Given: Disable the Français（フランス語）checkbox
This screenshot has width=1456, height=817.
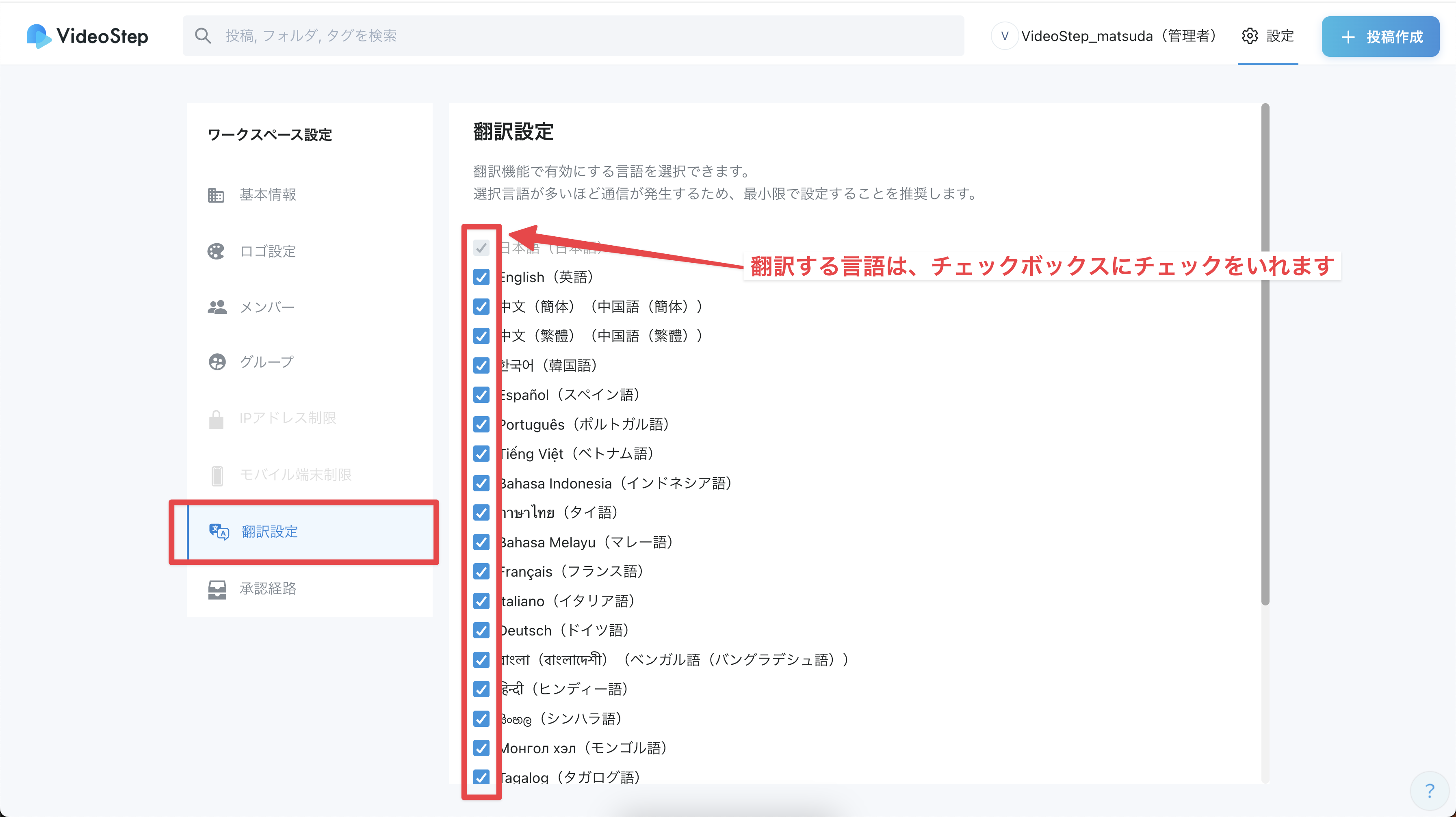Looking at the screenshot, I should tap(481, 572).
